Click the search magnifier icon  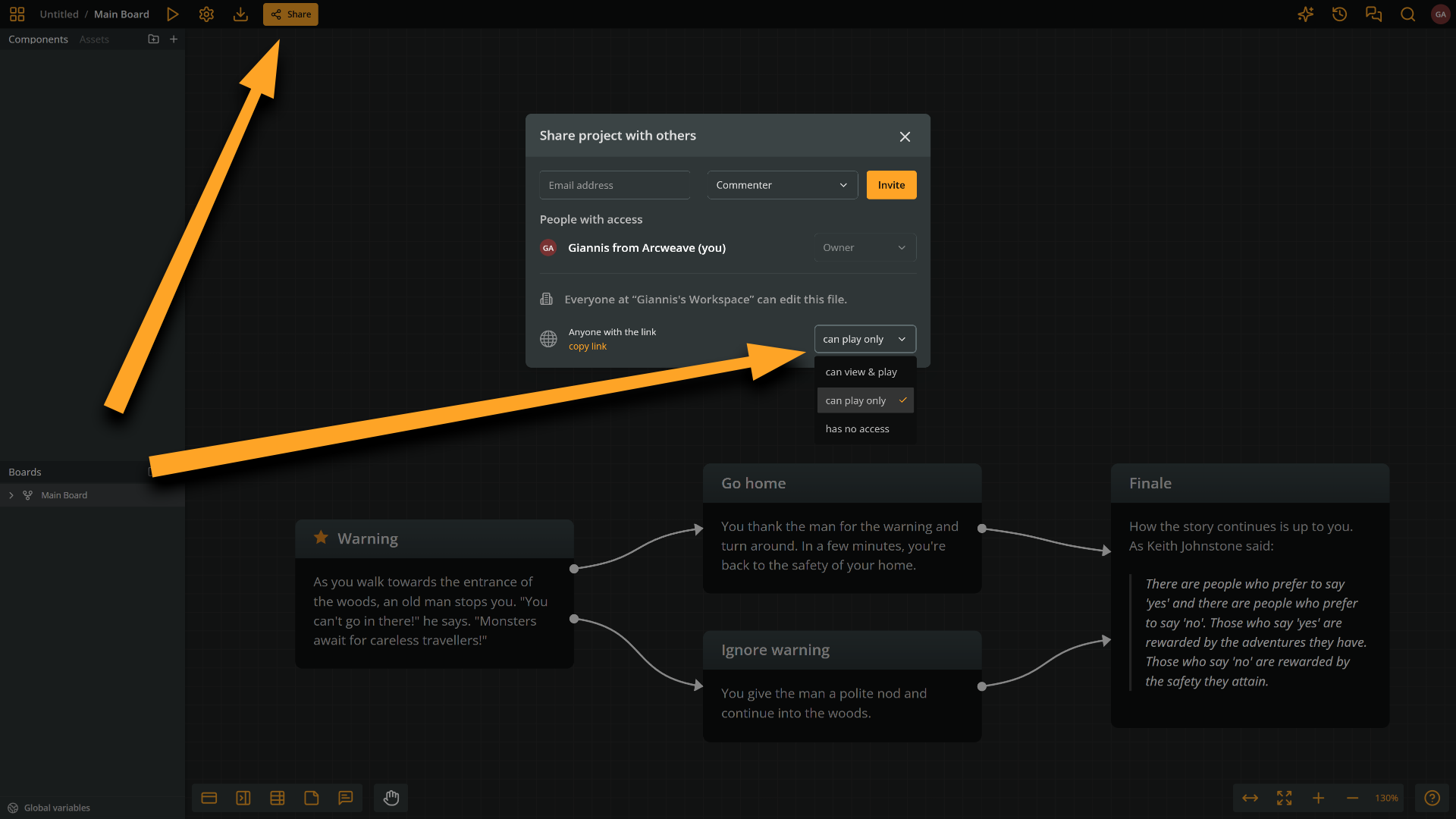1407,14
